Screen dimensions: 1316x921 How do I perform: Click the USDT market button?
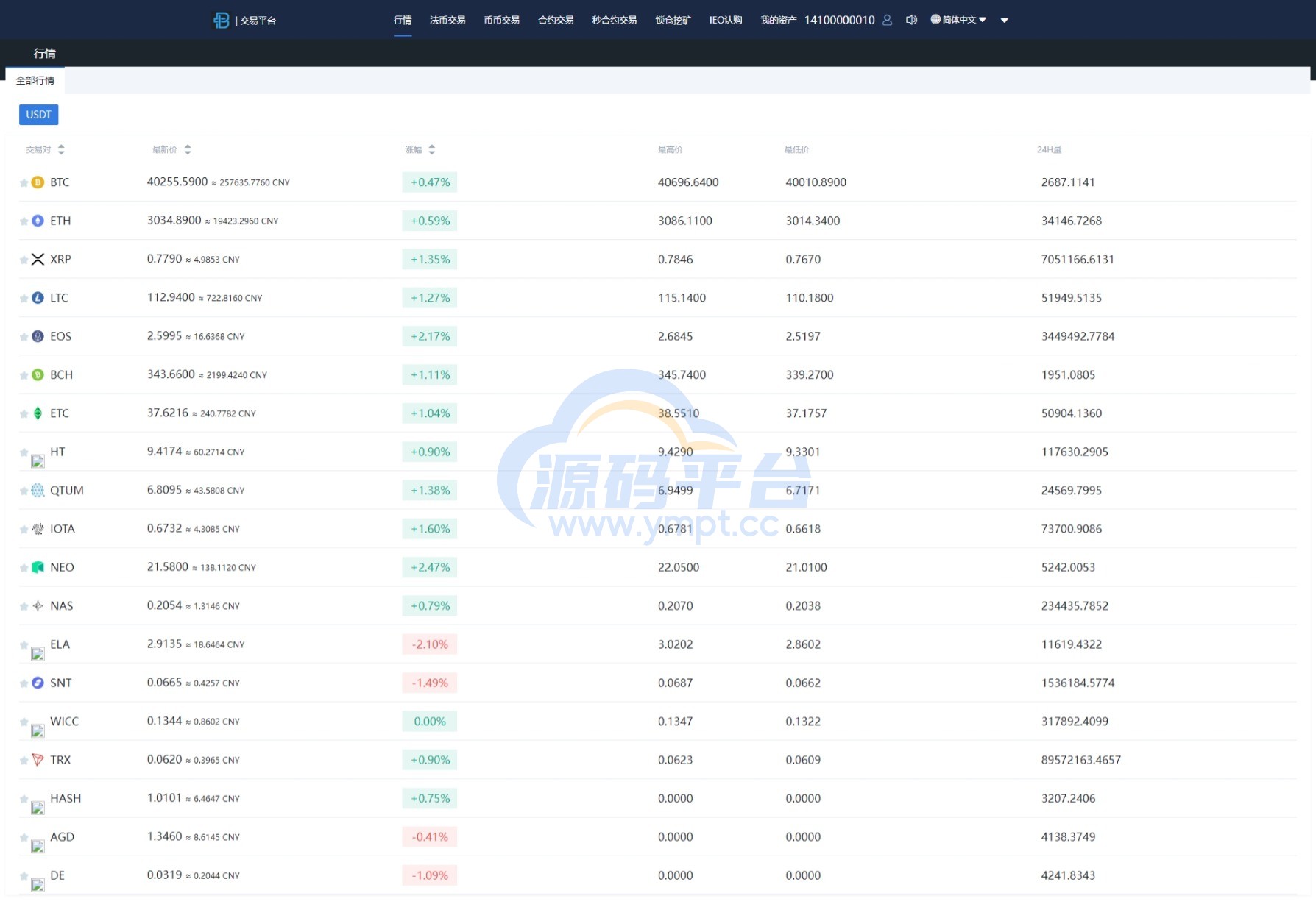38,115
